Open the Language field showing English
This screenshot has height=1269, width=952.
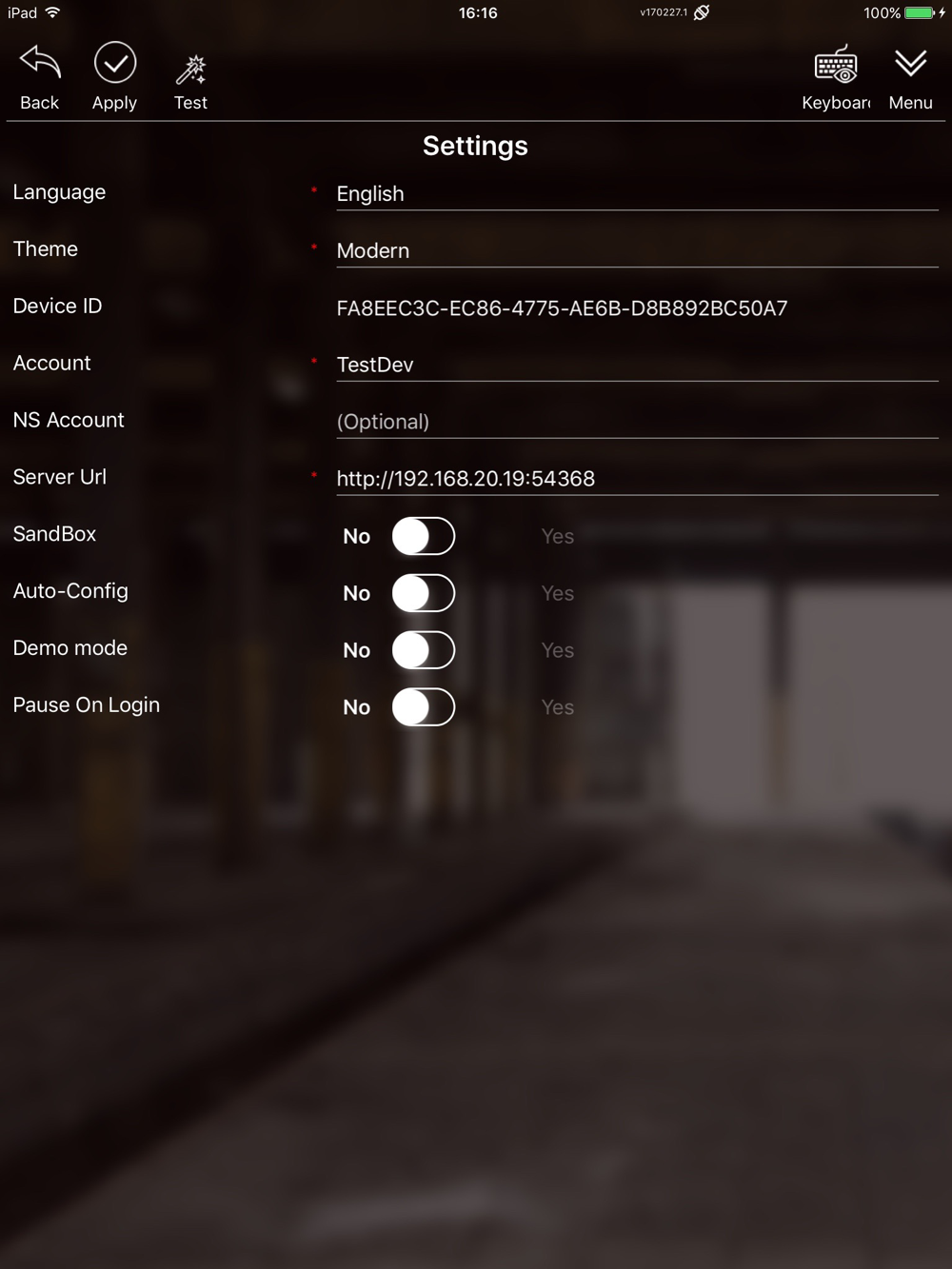(x=637, y=194)
